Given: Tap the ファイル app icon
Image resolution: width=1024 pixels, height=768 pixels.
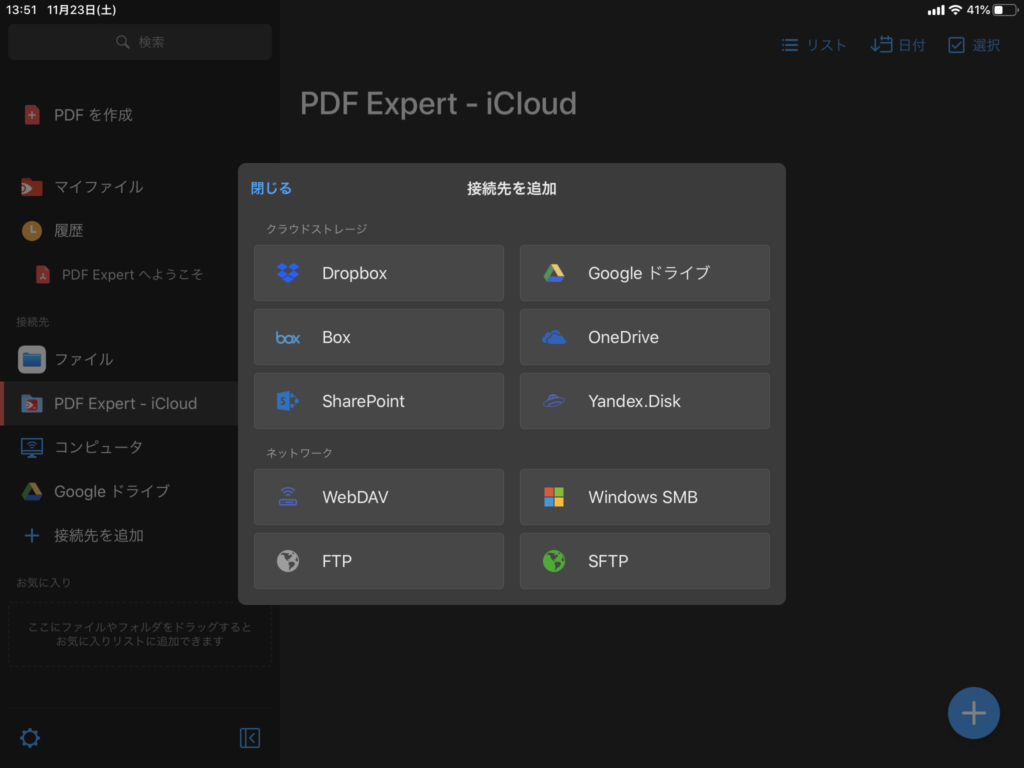Looking at the screenshot, I should (31, 359).
